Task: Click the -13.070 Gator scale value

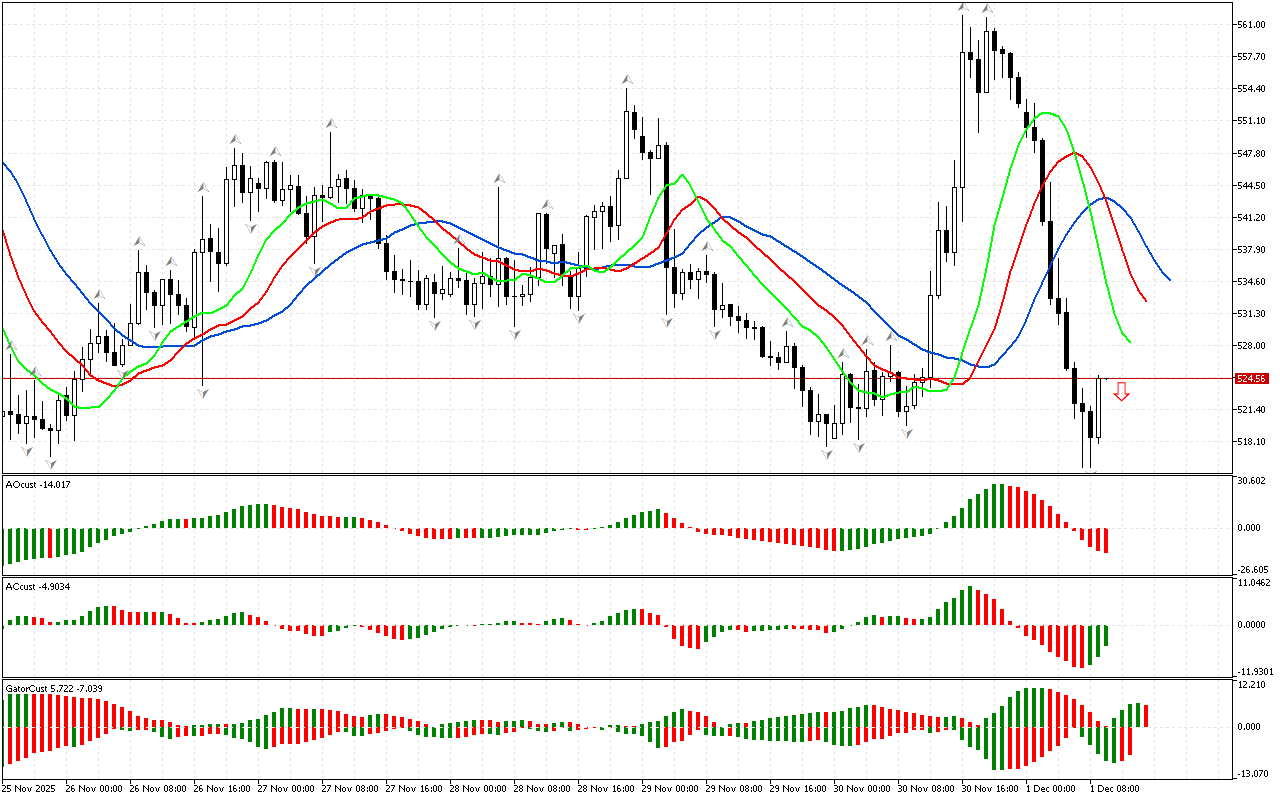Action: tap(1252, 774)
